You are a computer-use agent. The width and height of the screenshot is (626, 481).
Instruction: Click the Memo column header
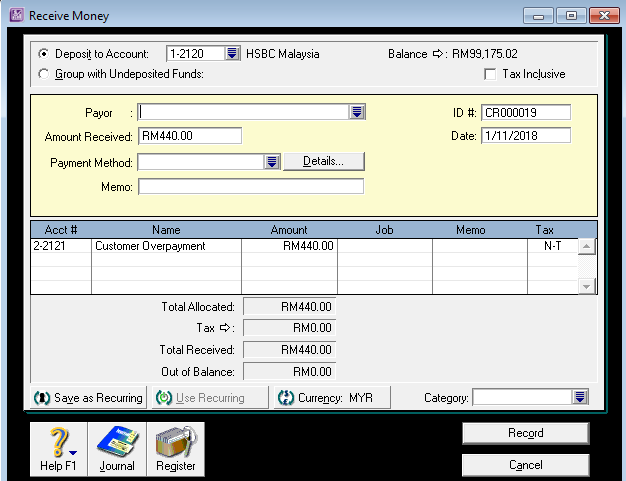(471, 230)
